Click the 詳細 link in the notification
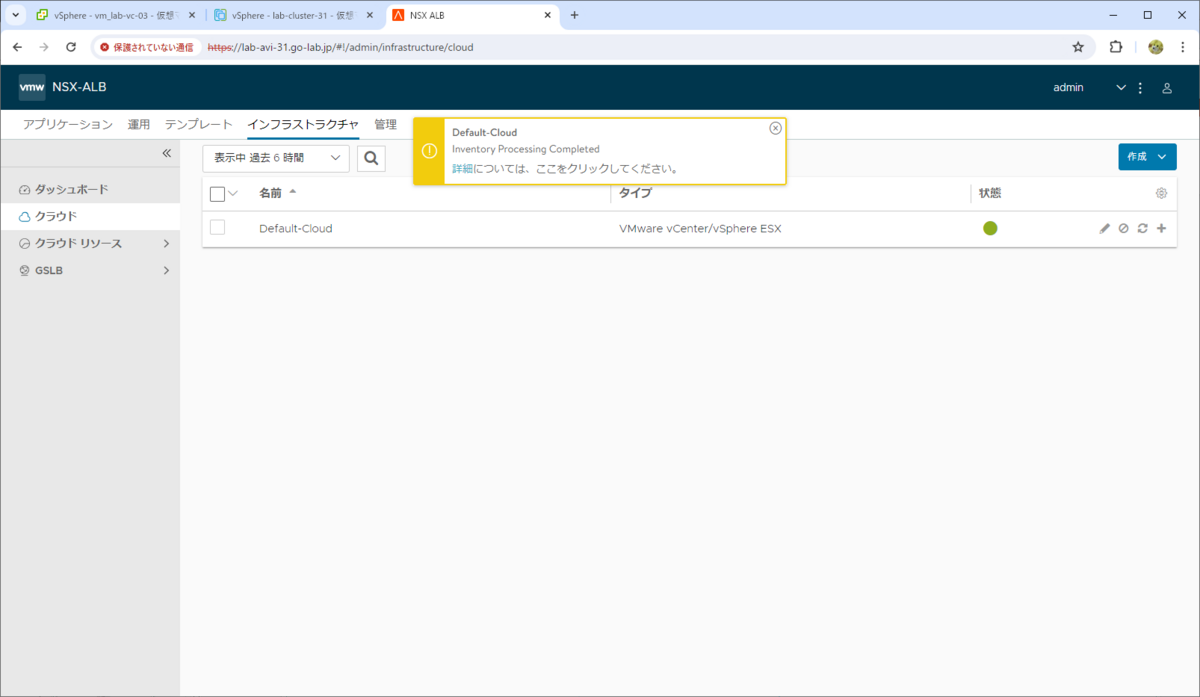The image size is (1200, 697). coord(463,169)
